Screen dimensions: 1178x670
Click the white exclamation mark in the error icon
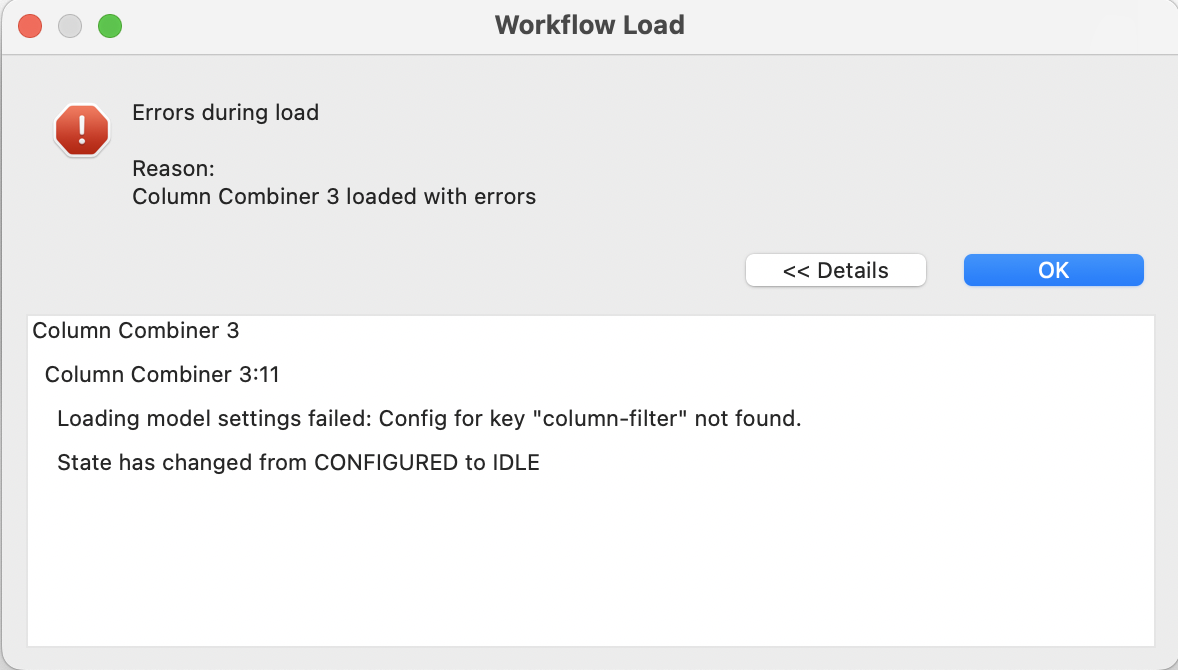pyautogui.click(x=82, y=129)
